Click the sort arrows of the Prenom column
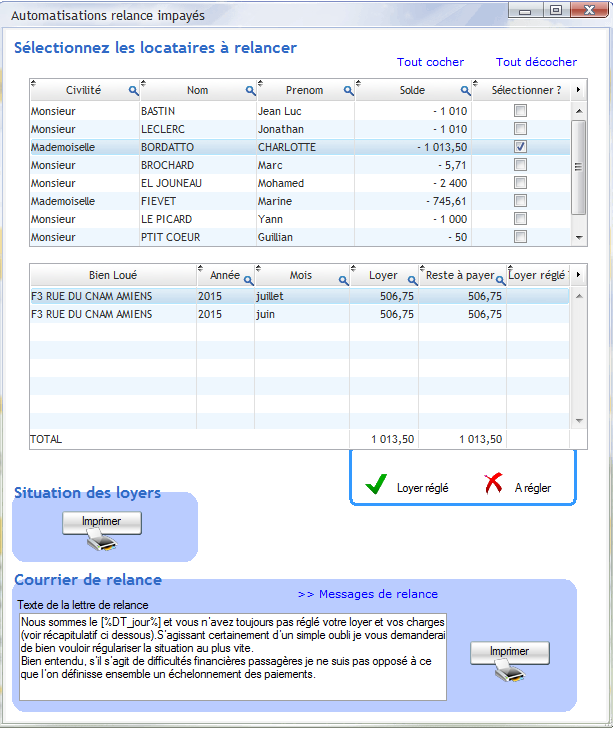 click(x=260, y=83)
